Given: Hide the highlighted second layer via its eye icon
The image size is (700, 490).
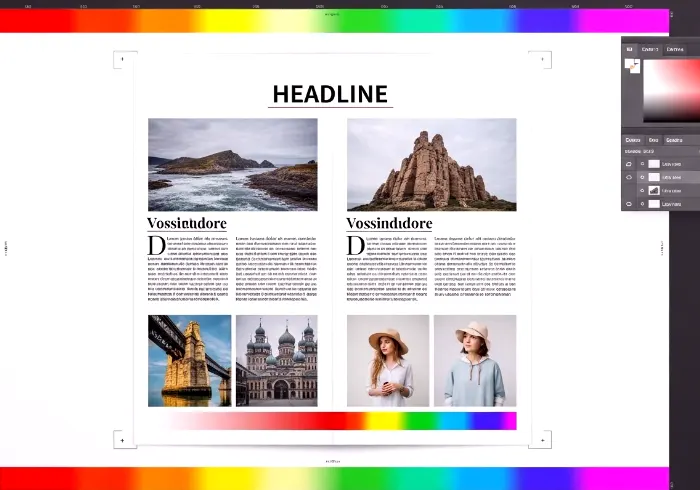Looking at the screenshot, I should [x=629, y=177].
